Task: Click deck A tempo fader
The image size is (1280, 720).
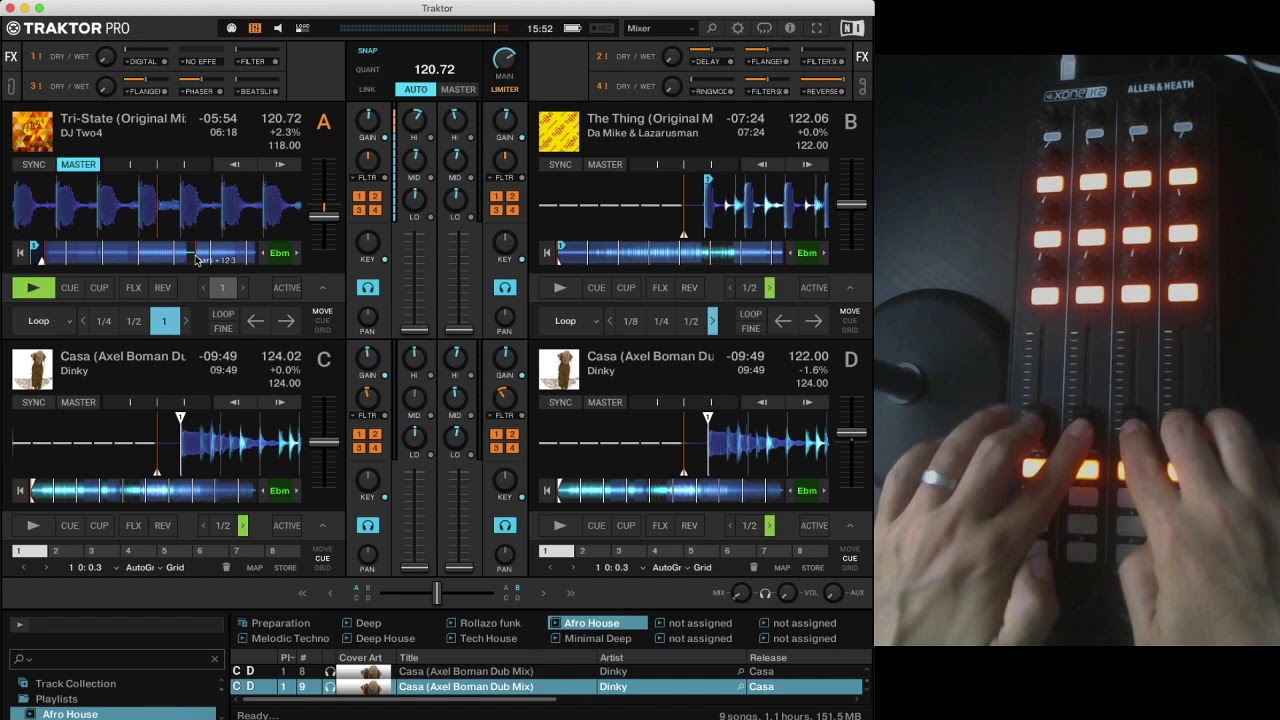Action: coord(323,215)
